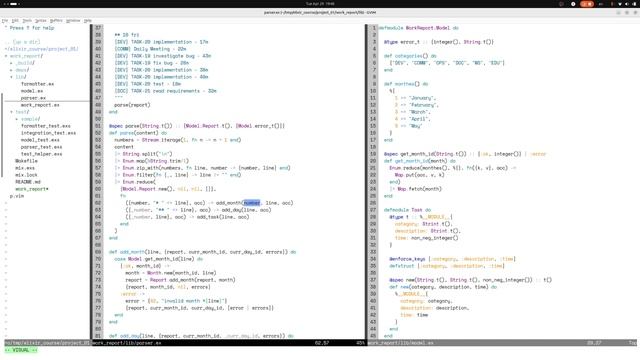Open the Buffers menu
This screenshot has width=640, height=360.
tap(56, 20)
